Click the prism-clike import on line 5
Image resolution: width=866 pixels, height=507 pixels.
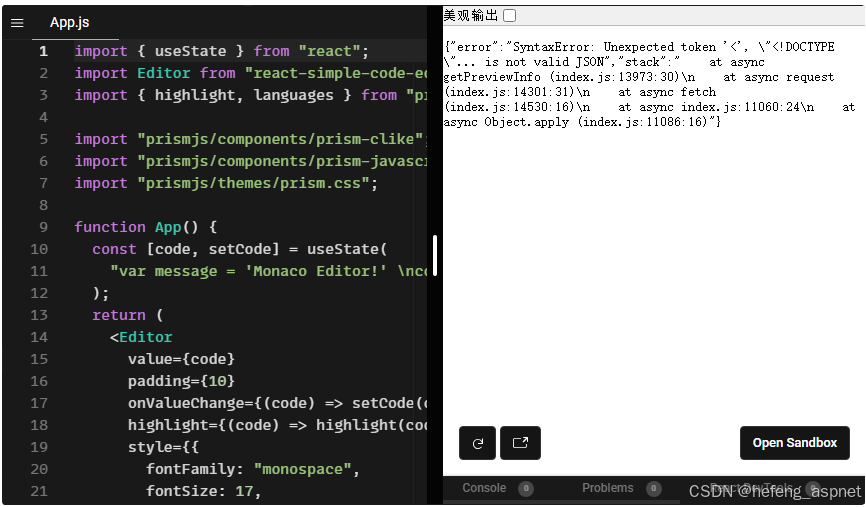pyautogui.click(x=251, y=139)
